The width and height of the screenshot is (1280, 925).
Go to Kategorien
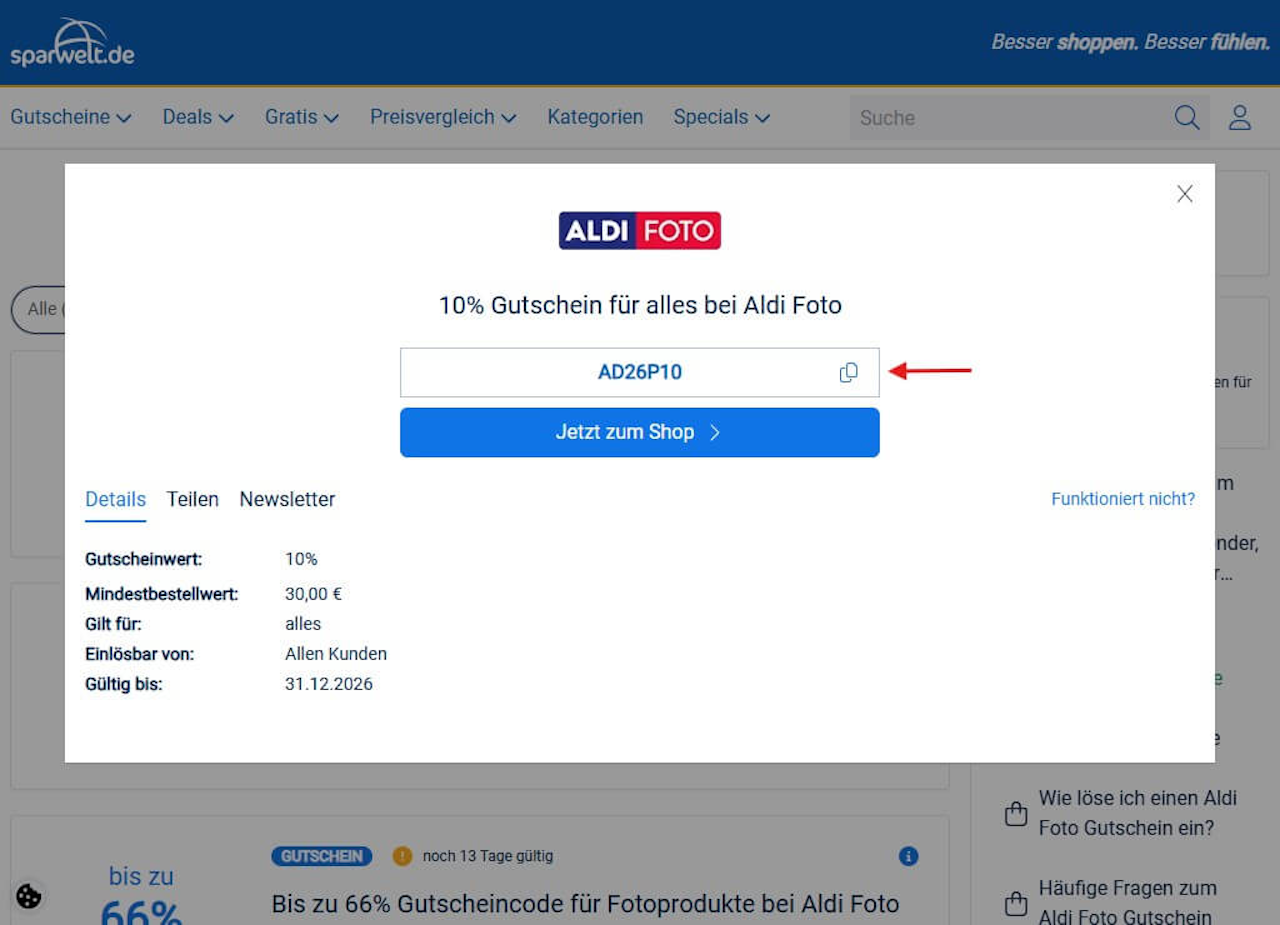point(595,117)
